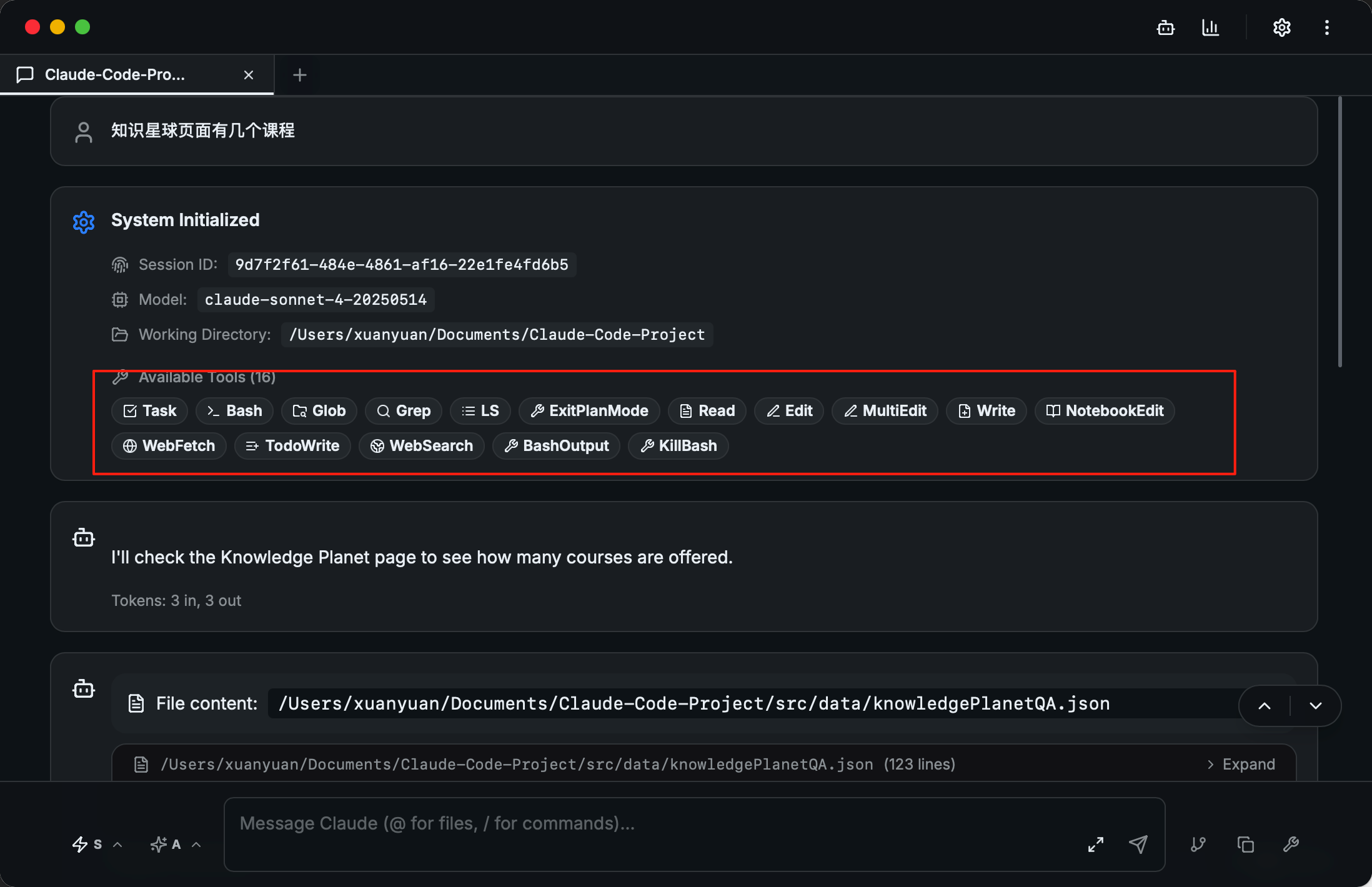Expand the message input with arrows icon

click(1095, 845)
